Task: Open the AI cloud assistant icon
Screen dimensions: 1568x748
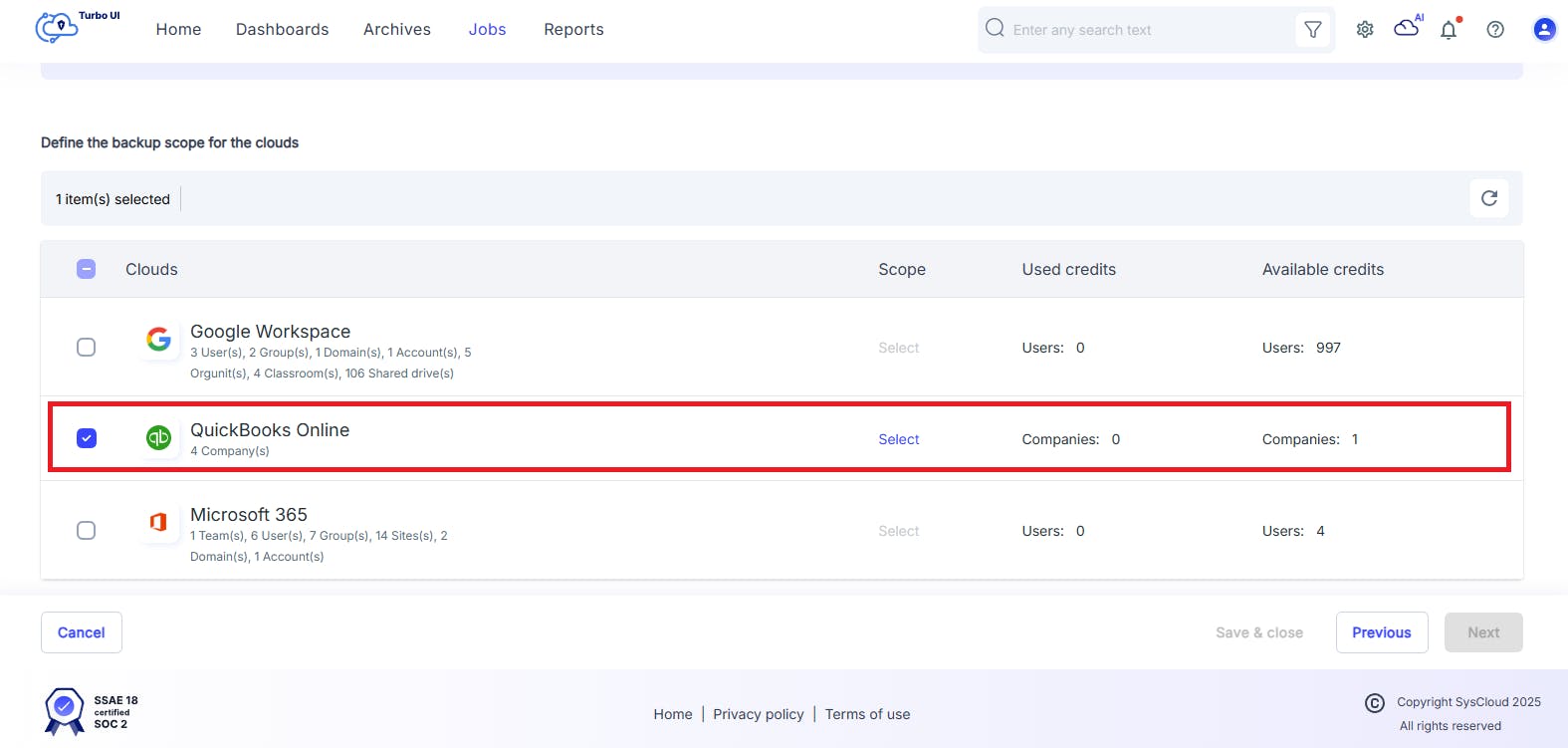Action: click(x=1409, y=26)
